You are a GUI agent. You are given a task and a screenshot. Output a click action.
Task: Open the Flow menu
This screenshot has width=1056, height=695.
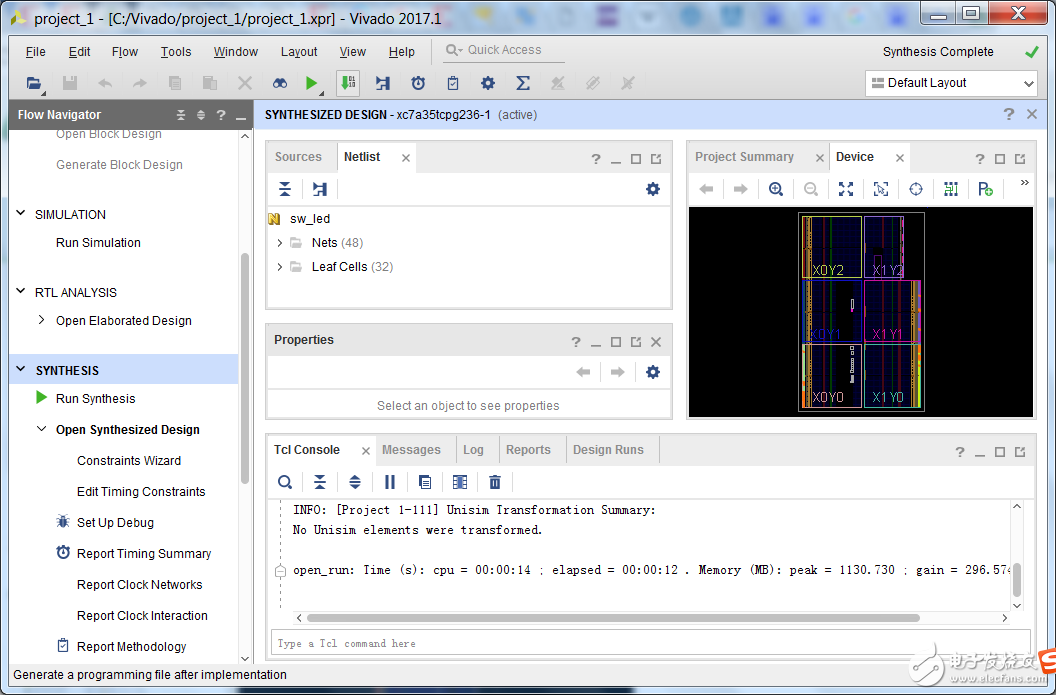(x=125, y=52)
